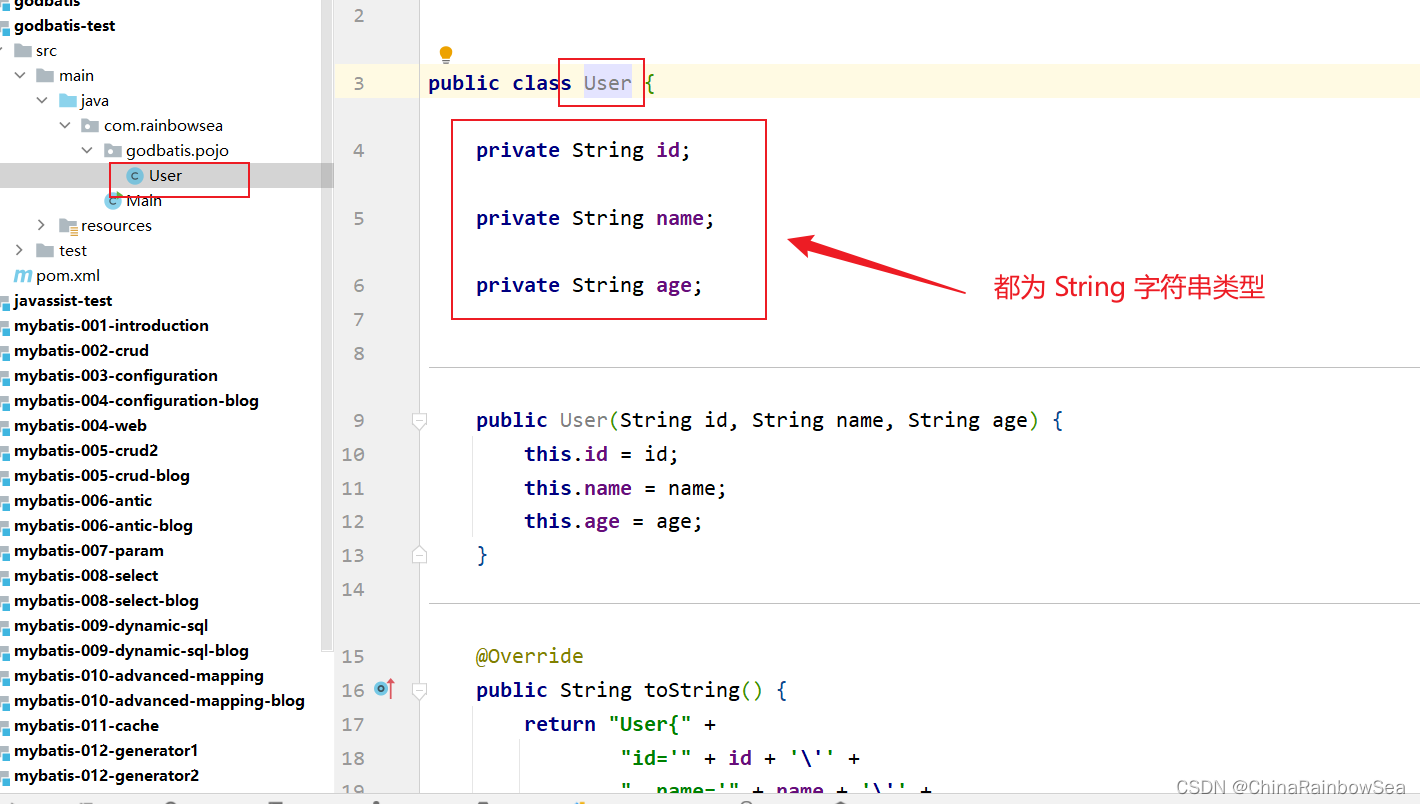Collapse the com.rainbowsea package chevron
Image resolution: width=1420 pixels, height=804 pixels.
pyautogui.click(x=65, y=125)
